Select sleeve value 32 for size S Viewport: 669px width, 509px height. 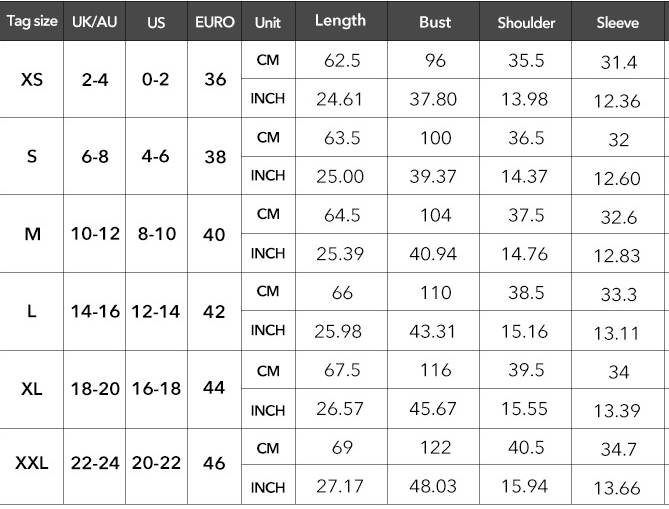tap(618, 140)
